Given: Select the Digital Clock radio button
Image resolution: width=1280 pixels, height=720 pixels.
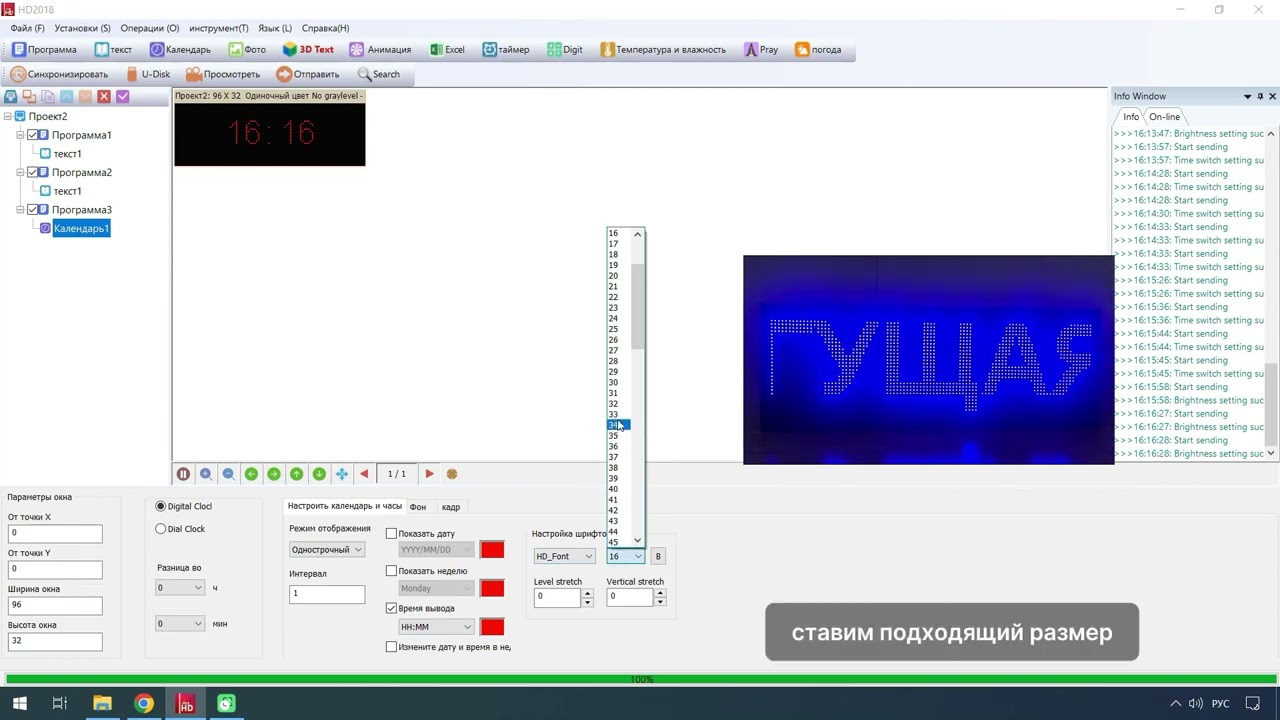Looking at the screenshot, I should pyautogui.click(x=161, y=507).
